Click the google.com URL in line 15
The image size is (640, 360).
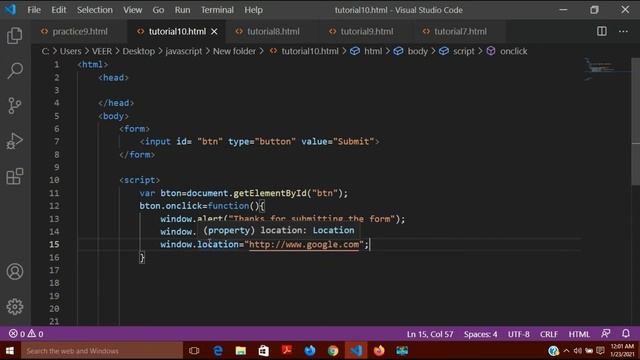coord(304,244)
